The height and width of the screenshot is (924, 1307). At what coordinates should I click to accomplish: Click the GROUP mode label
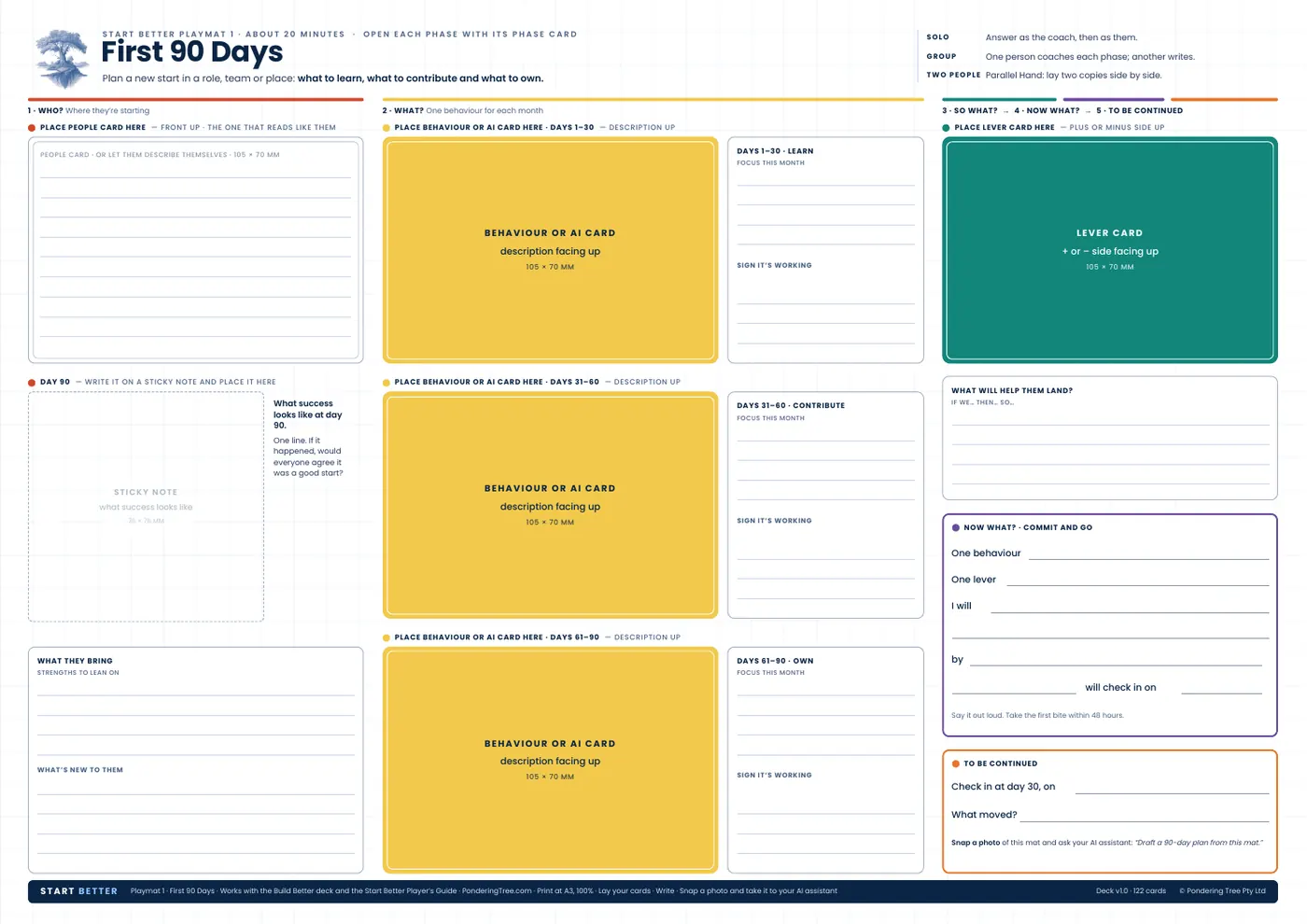pyautogui.click(x=942, y=56)
